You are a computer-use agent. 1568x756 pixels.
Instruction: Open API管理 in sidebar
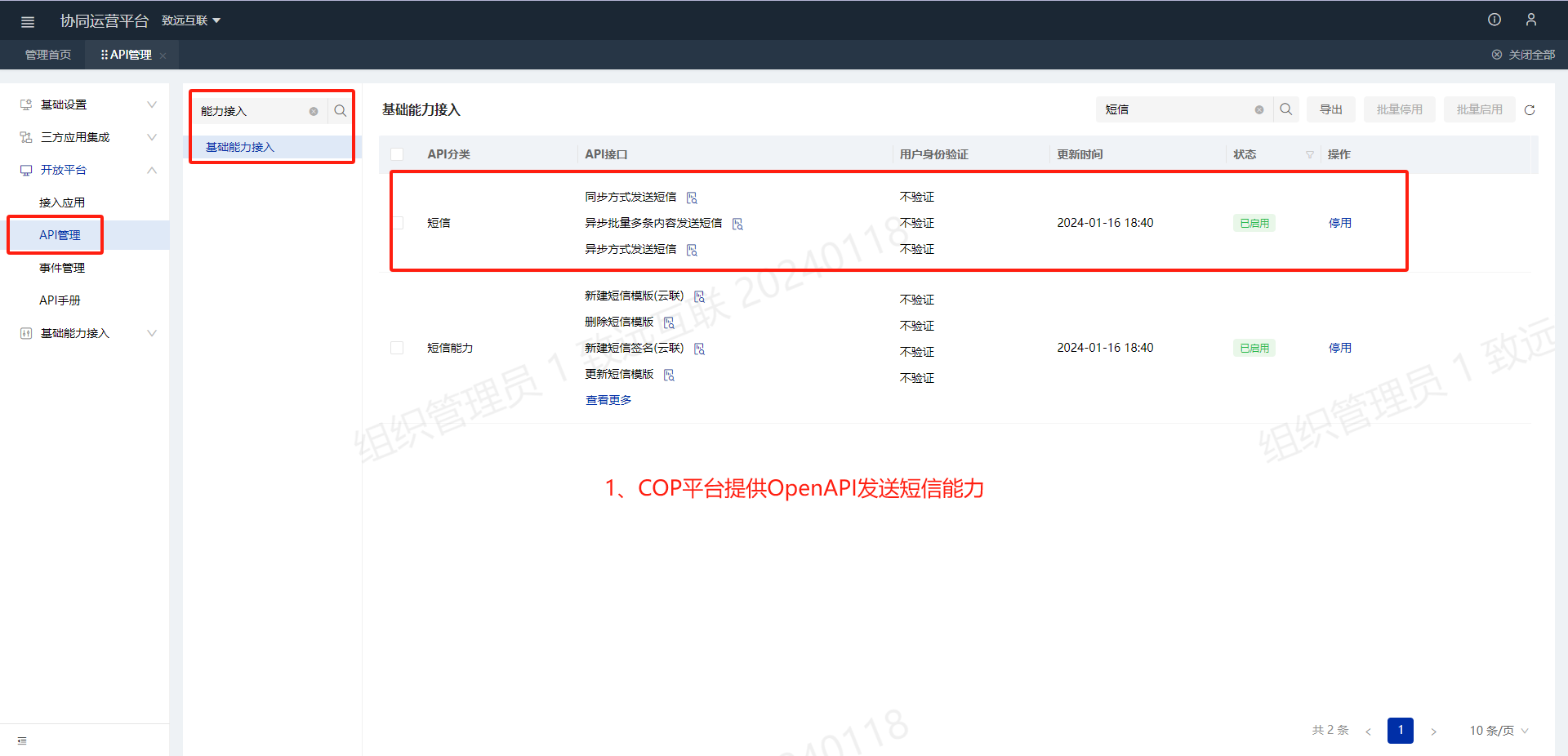pos(60,235)
